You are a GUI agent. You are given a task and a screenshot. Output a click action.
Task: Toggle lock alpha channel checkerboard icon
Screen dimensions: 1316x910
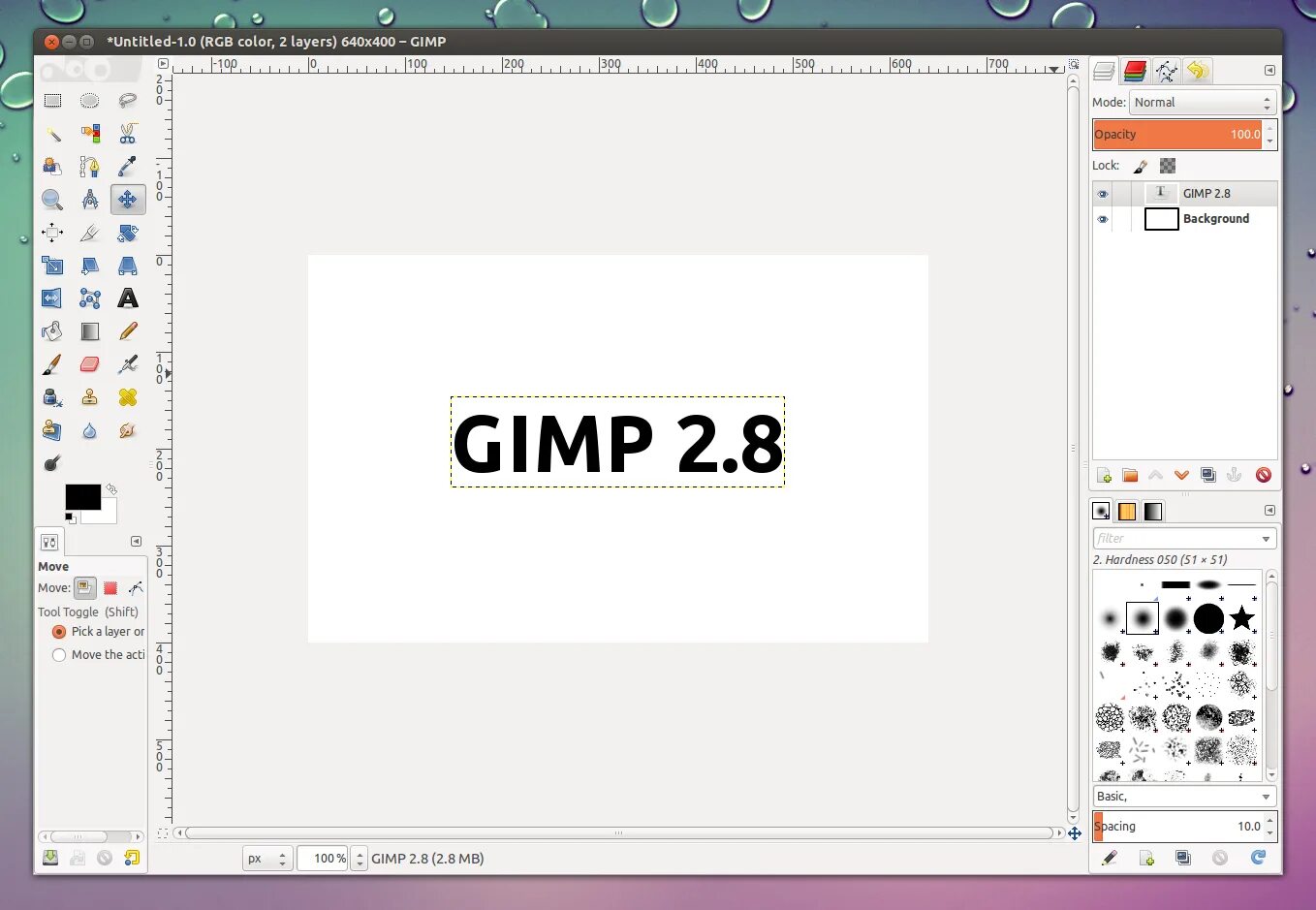pos(1168,167)
